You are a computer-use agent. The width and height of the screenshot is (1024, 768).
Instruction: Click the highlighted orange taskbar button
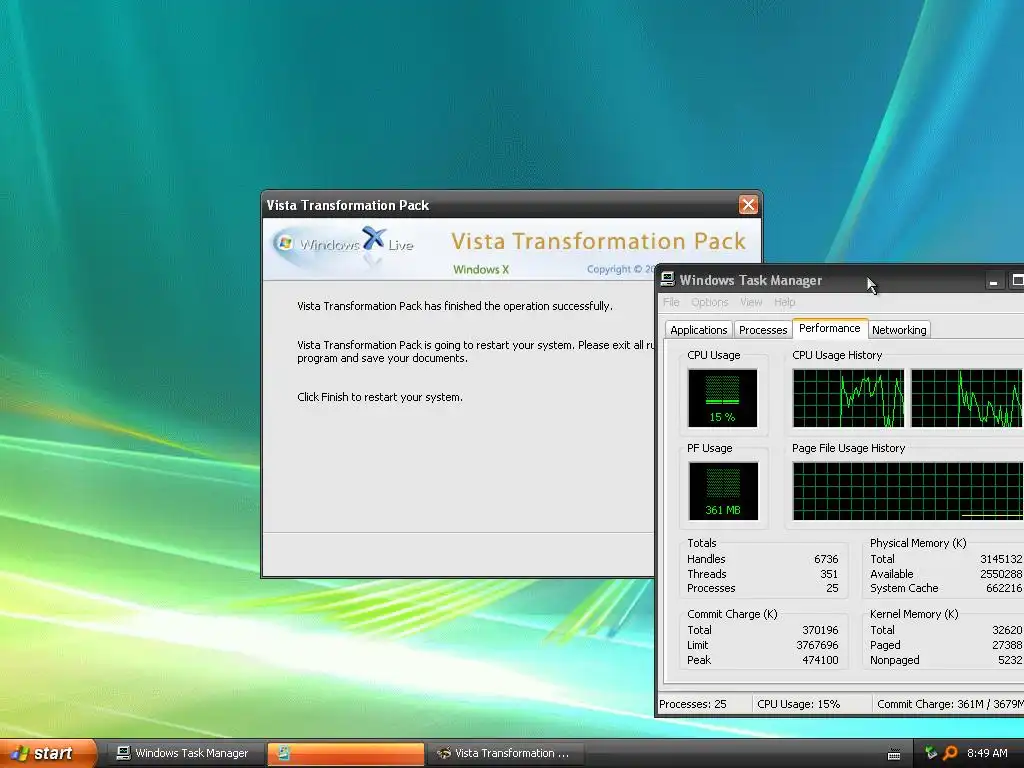345,753
